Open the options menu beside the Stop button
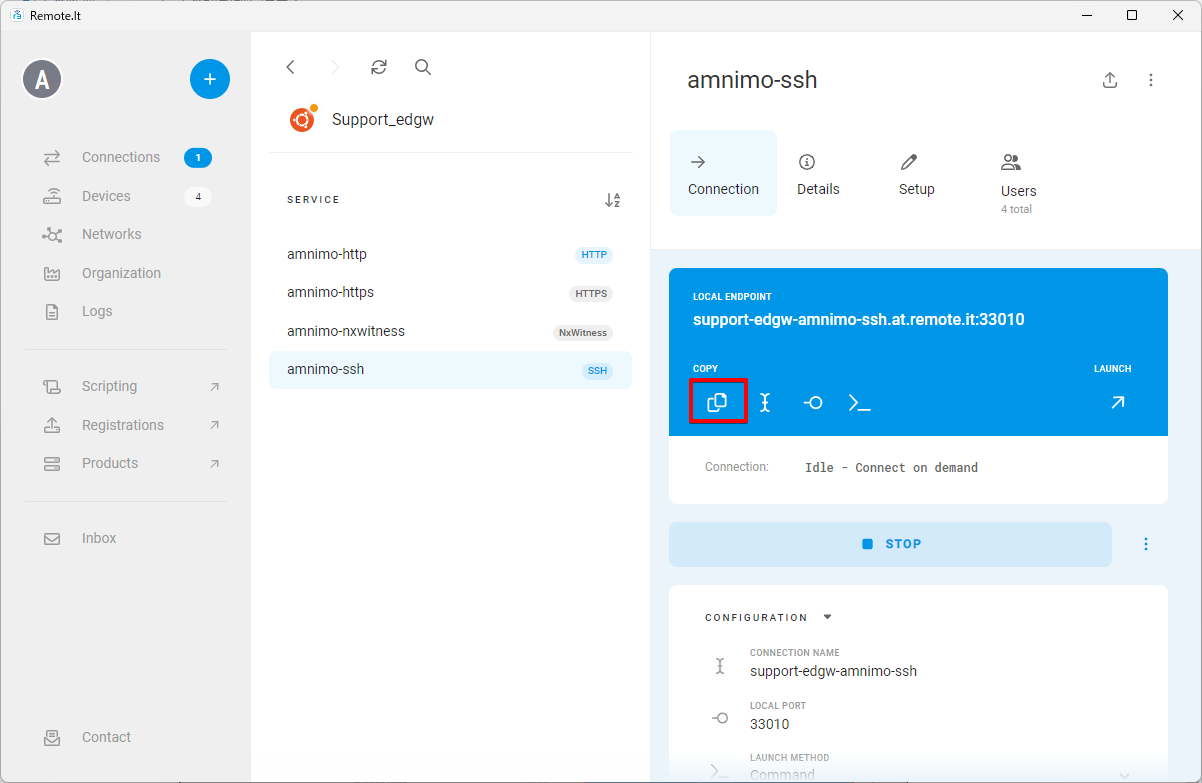 [x=1146, y=543]
